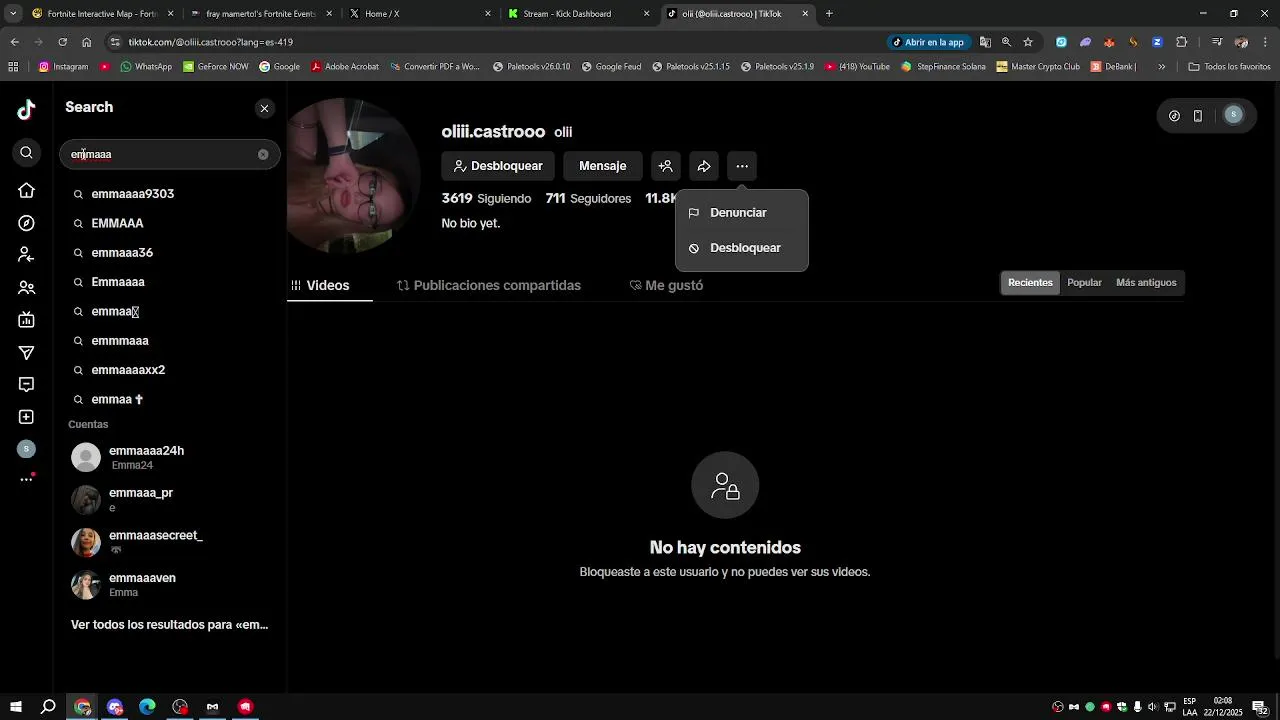Viewport: 1280px width, 720px height.
Task: Click the oliii.castrooo profile picture
Action: point(352,177)
